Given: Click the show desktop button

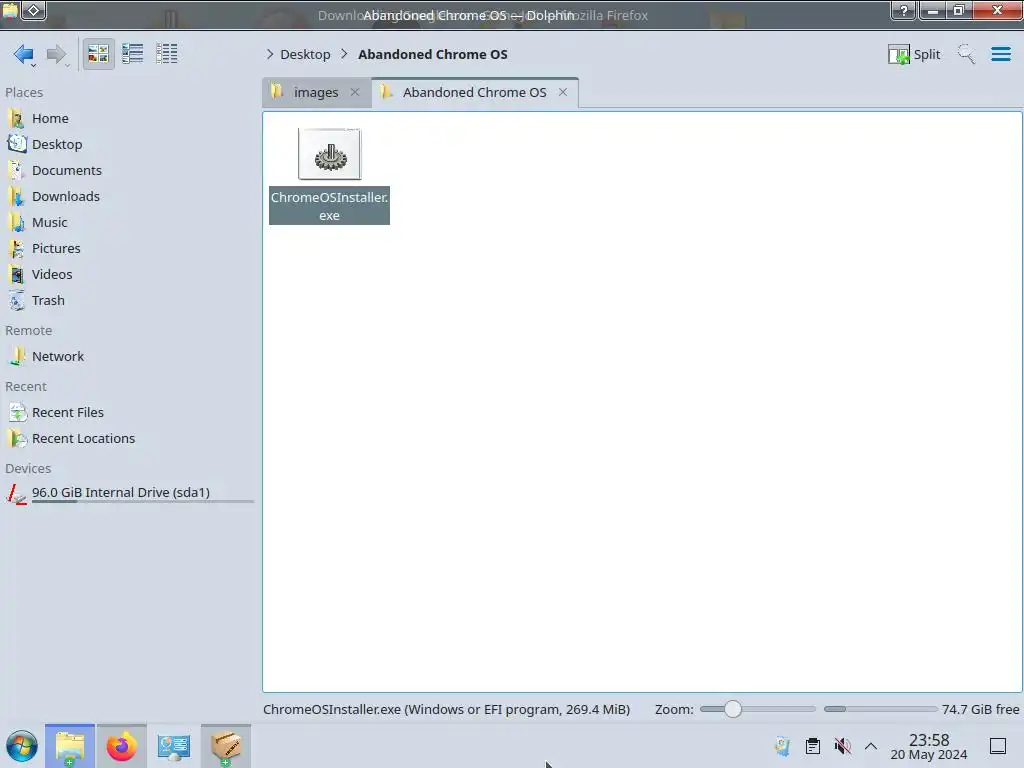Looking at the screenshot, I should 998,746.
